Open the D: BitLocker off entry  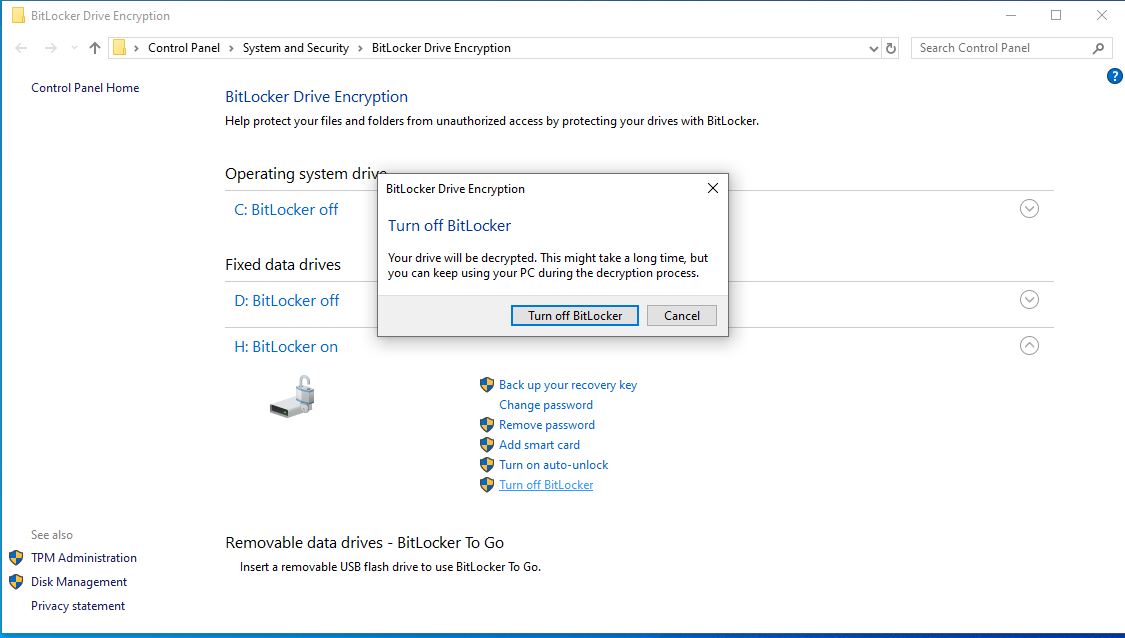click(x=287, y=301)
